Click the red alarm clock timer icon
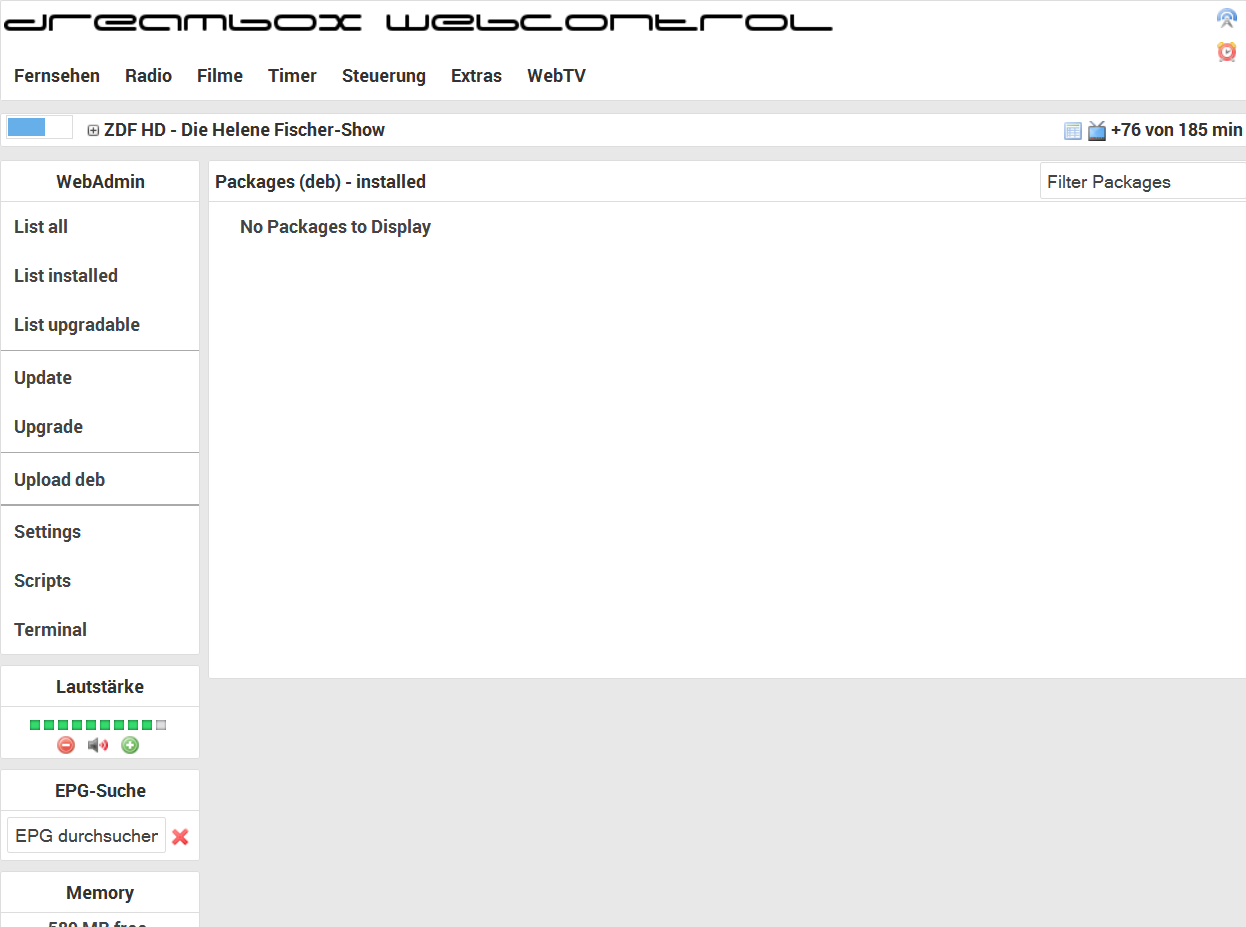1246x927 pixels. click(1226, 52)
